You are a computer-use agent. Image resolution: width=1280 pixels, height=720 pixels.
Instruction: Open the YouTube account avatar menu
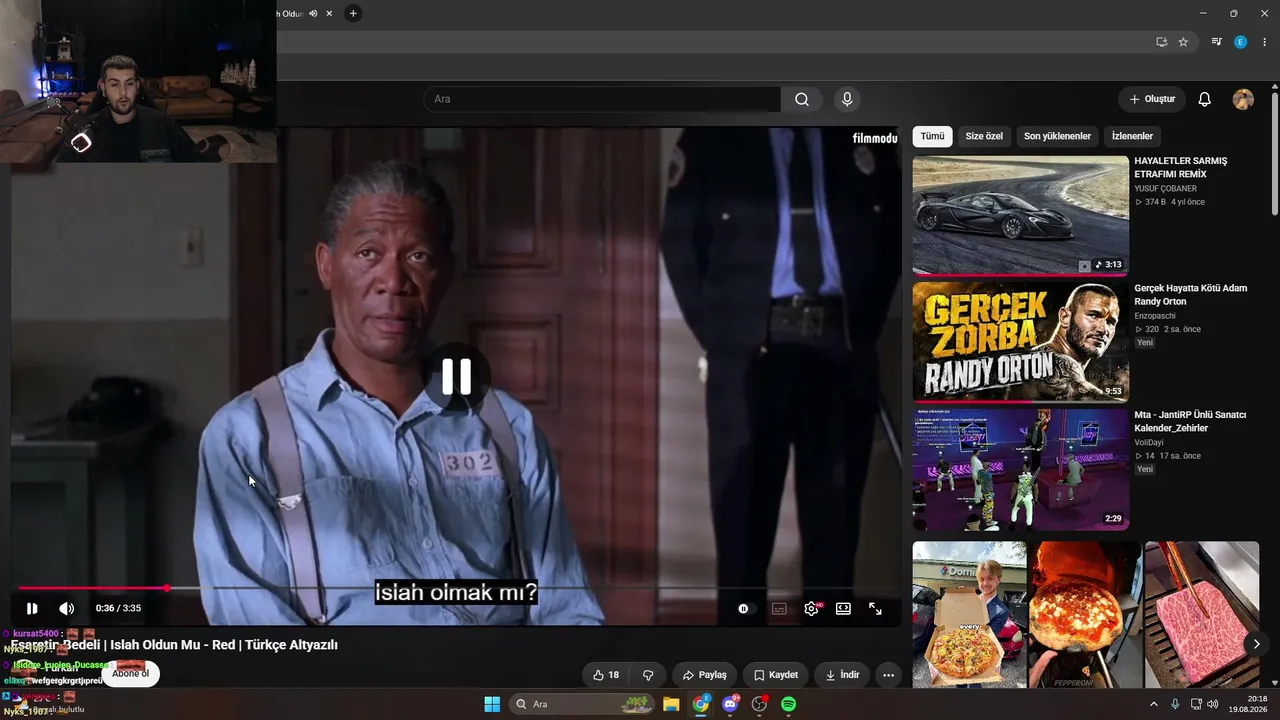pos(1243,99)
